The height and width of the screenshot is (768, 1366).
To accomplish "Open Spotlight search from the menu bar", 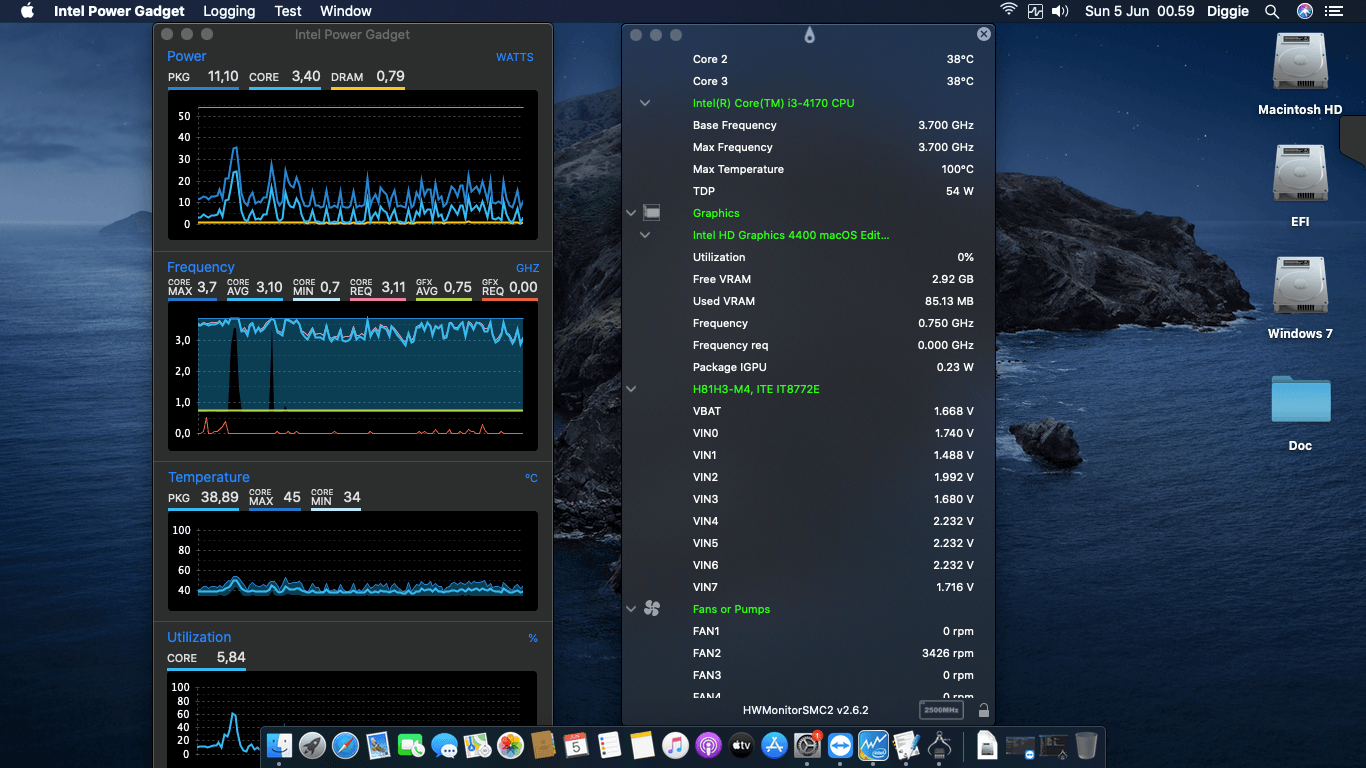I will click(x=1272, y=11).
